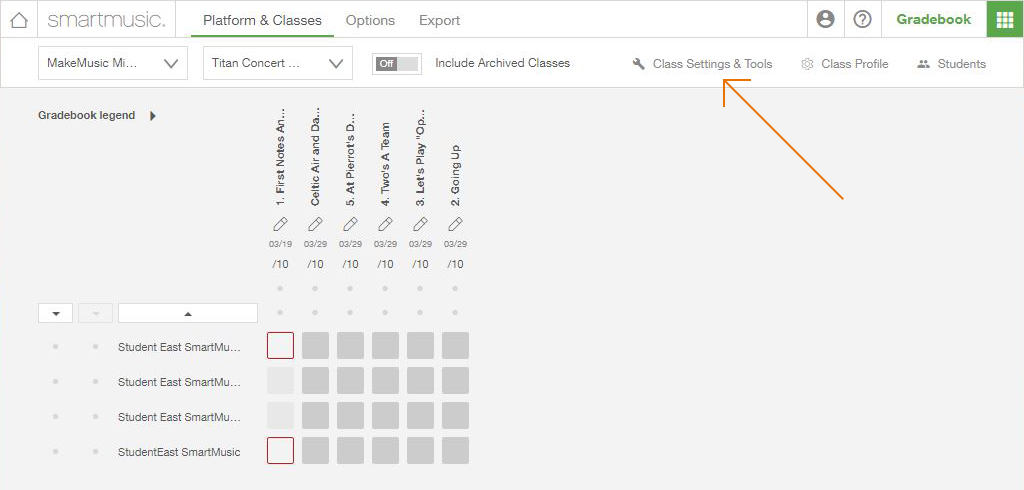Click the '4. Two's A Team' column header
Viewport: 1024px width, 490px height.
pyautogui.click(x=385, y=164)
